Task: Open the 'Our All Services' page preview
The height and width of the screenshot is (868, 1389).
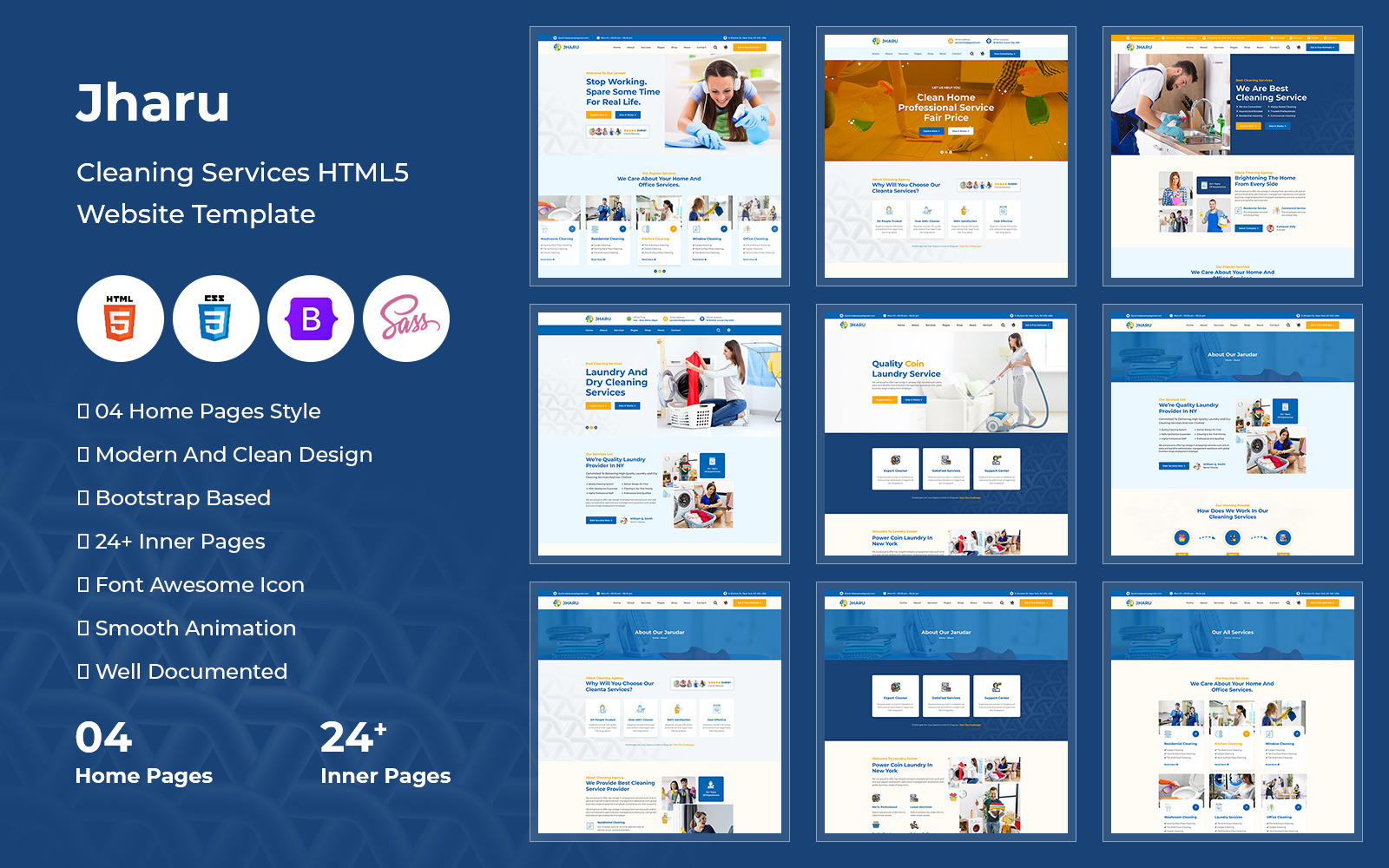Action: pos(1233,712)
